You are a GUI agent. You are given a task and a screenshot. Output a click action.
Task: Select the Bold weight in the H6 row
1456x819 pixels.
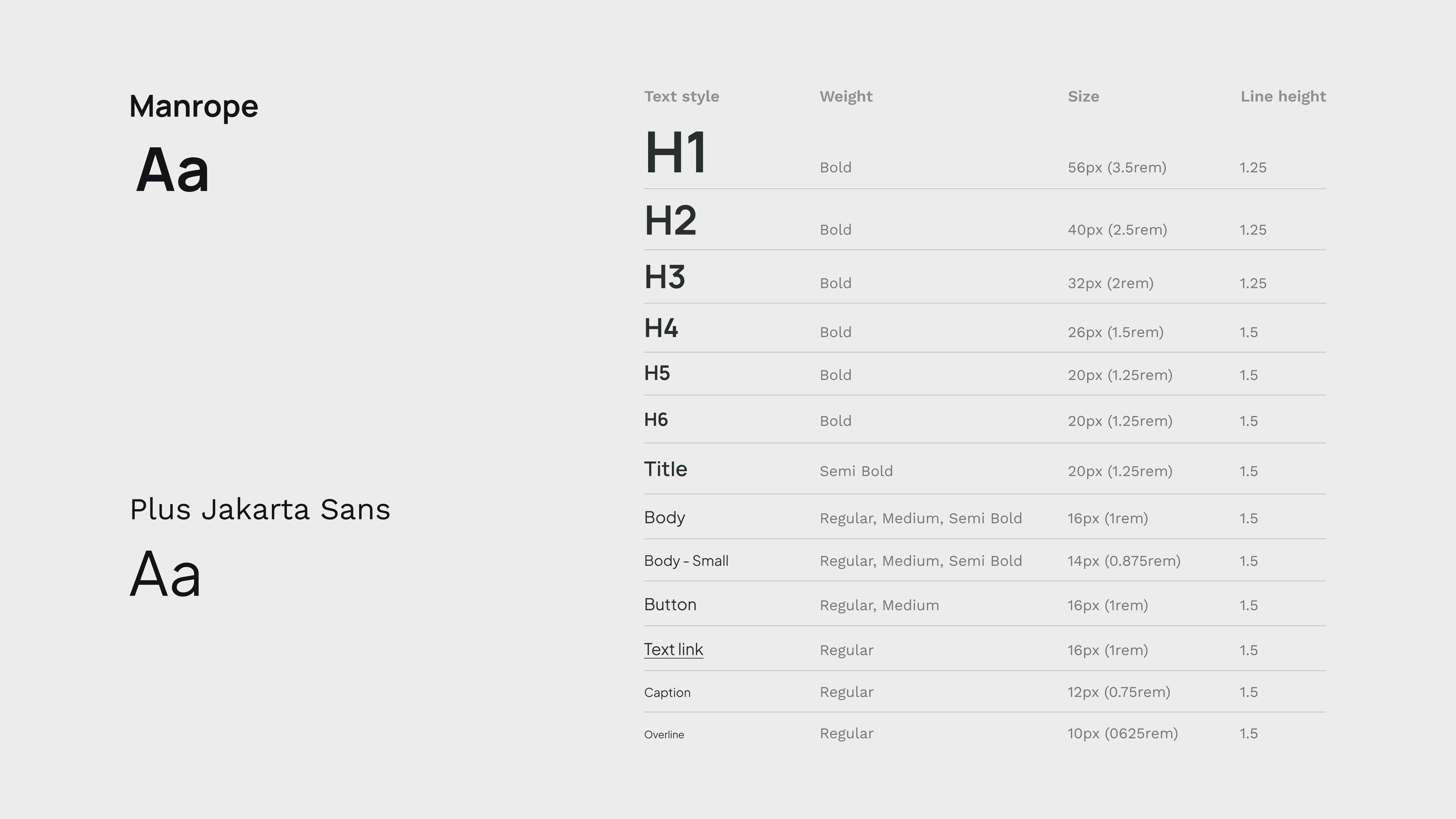click(835, 421)
